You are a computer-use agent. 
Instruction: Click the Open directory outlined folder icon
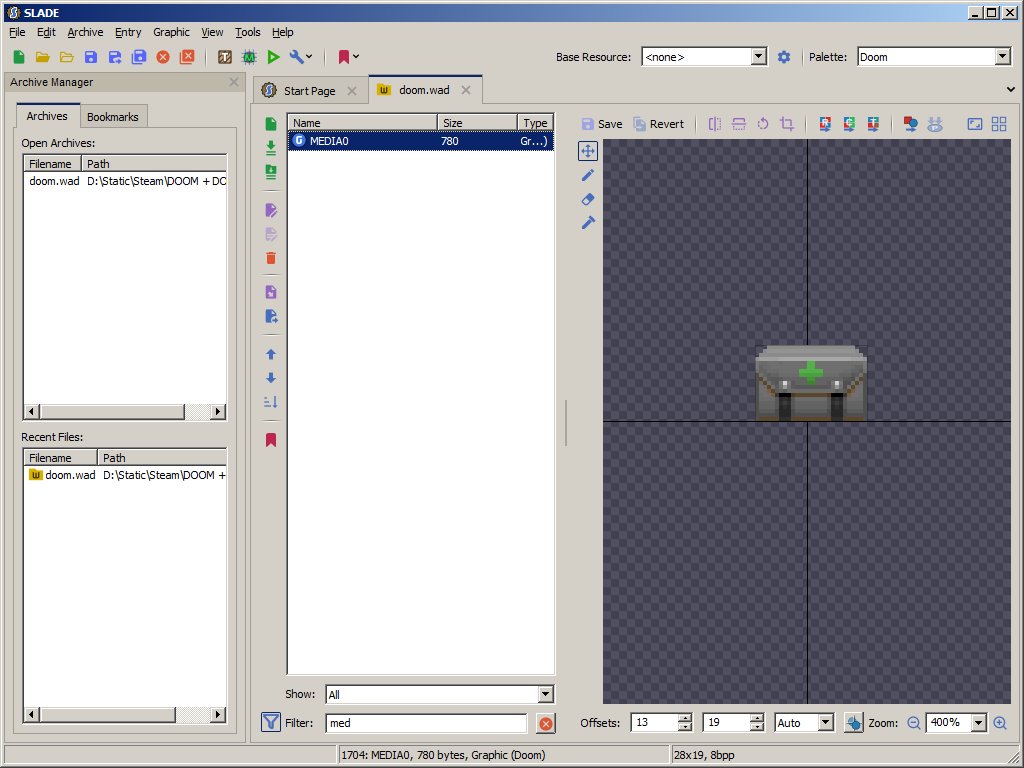click(67, 57)
